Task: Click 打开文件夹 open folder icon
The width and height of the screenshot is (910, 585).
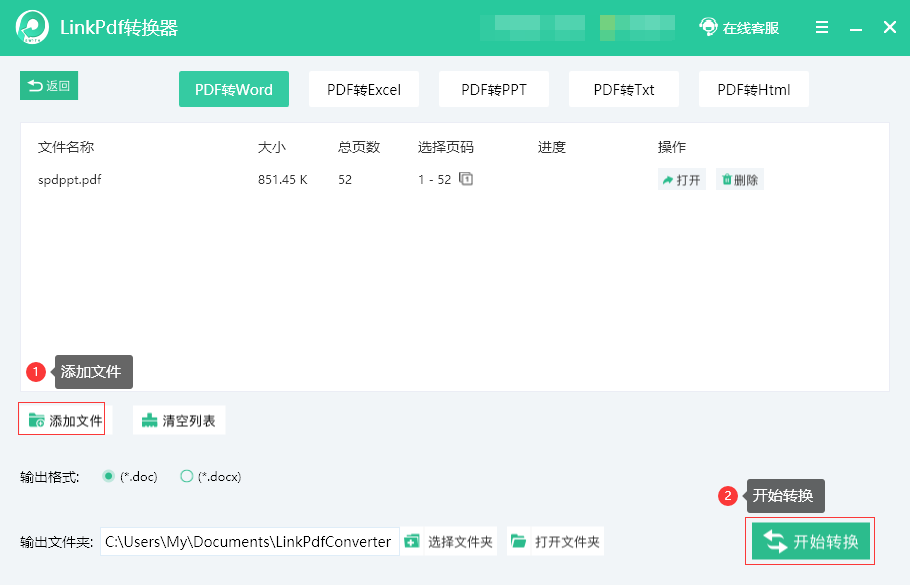Action: coord(518,541)
